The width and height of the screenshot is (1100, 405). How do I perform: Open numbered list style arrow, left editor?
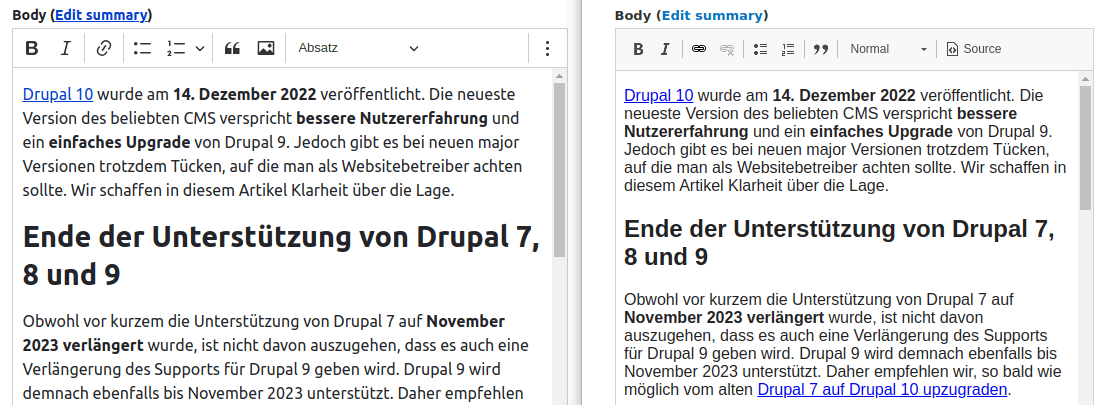click(200, 48)
